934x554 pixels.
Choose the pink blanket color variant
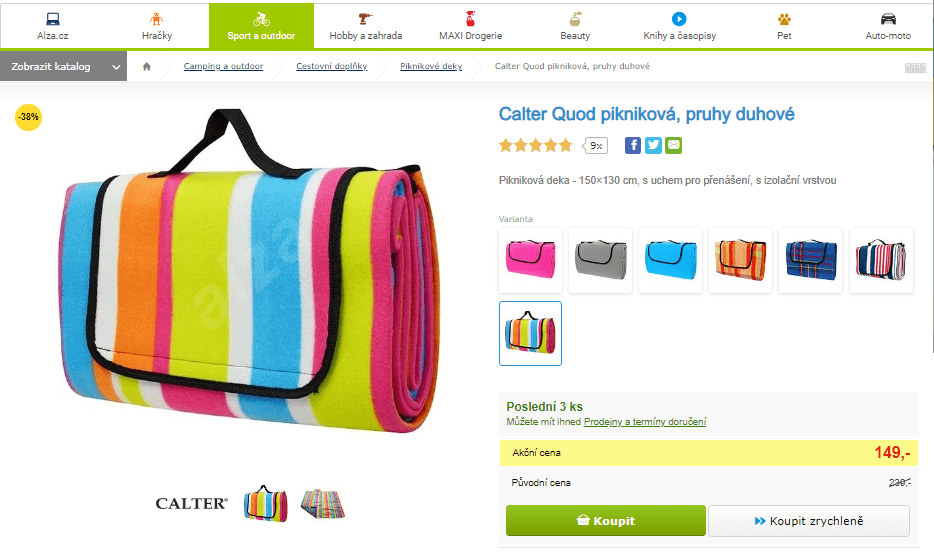[x=530, y=260]
